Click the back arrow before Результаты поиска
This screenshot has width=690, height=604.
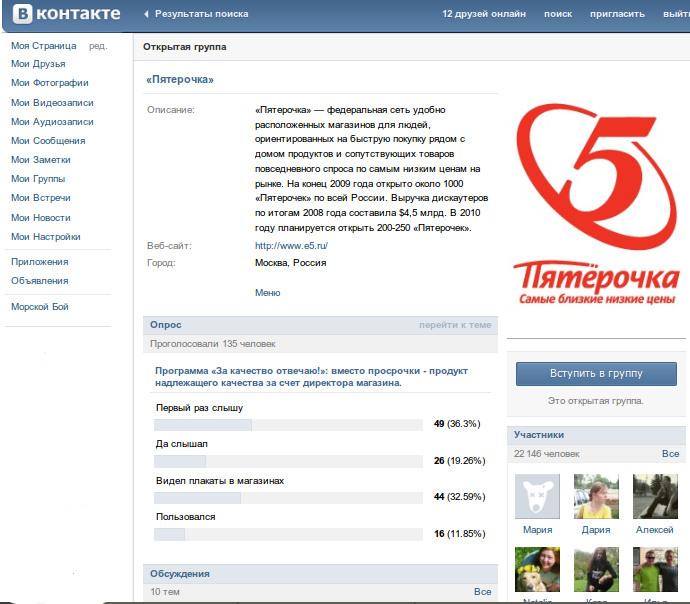click(x=146, y=14)
